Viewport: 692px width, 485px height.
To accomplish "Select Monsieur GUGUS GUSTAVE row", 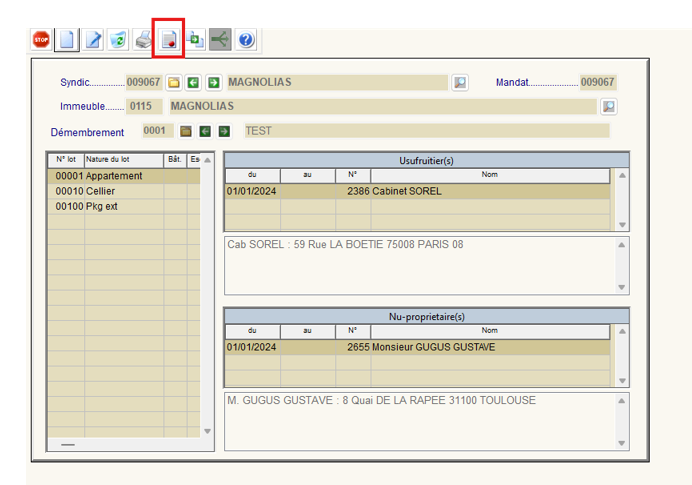I will (416, 347).
